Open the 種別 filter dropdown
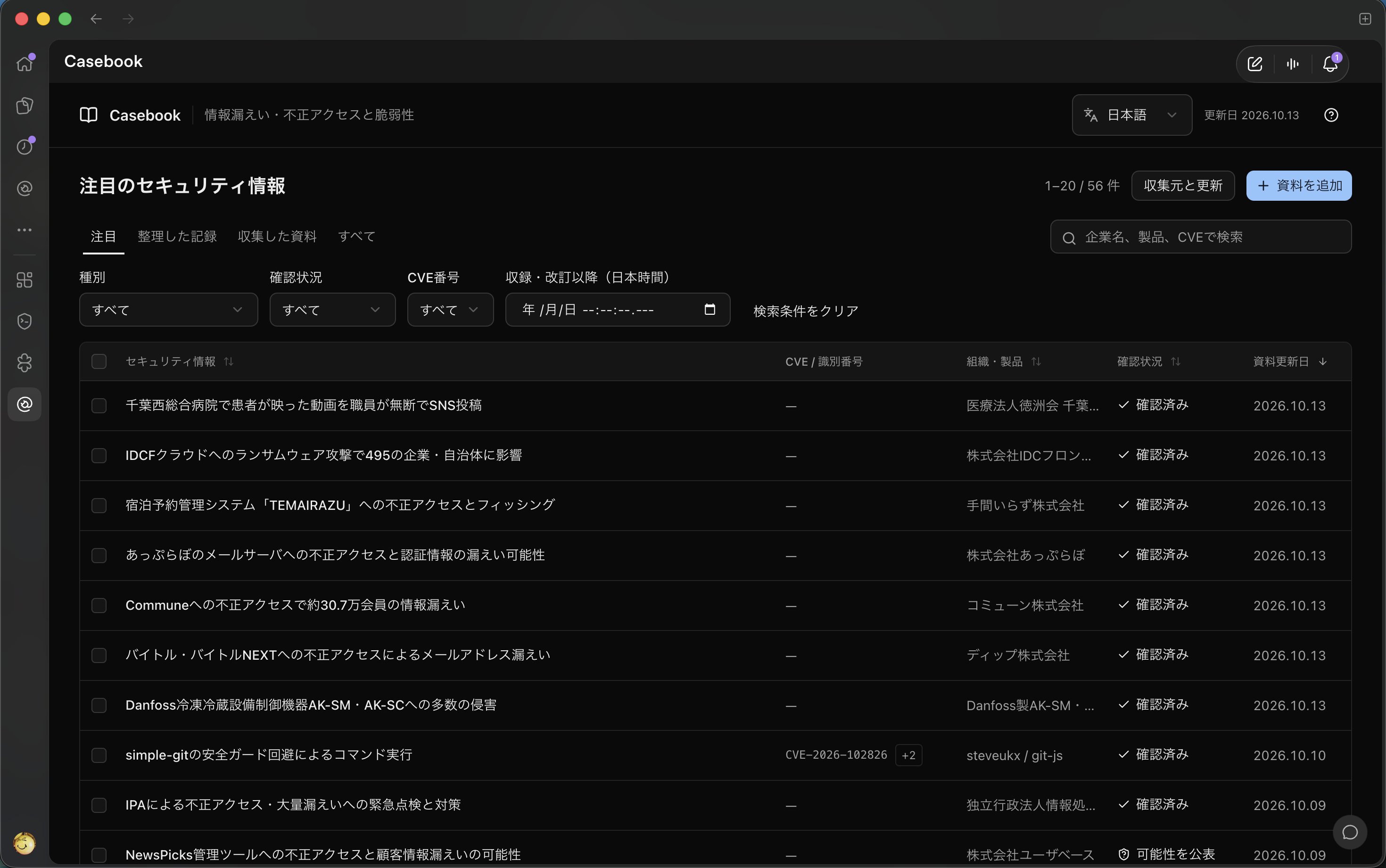 pyautogui.click(x=168, y=310)
